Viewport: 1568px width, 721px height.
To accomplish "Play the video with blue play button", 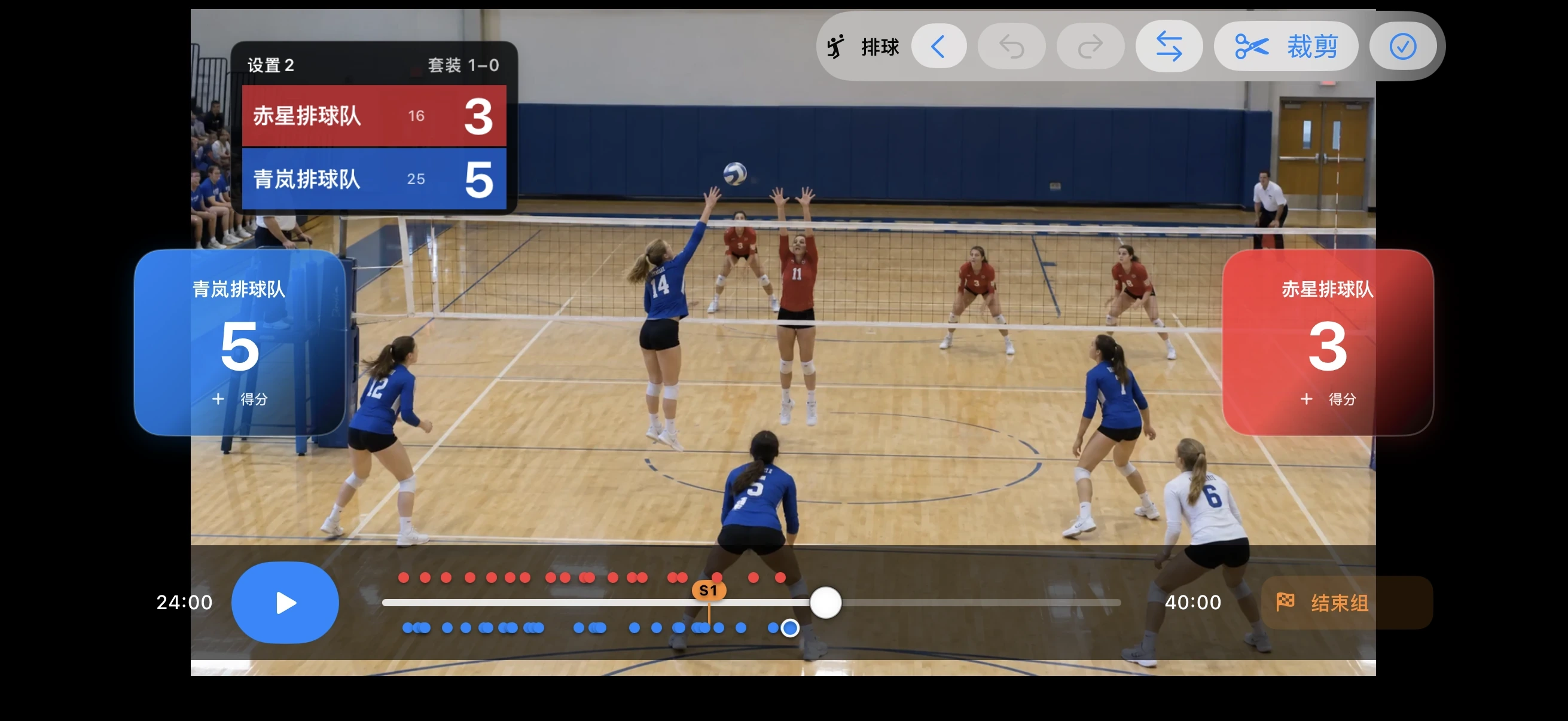I will [285, 603].
